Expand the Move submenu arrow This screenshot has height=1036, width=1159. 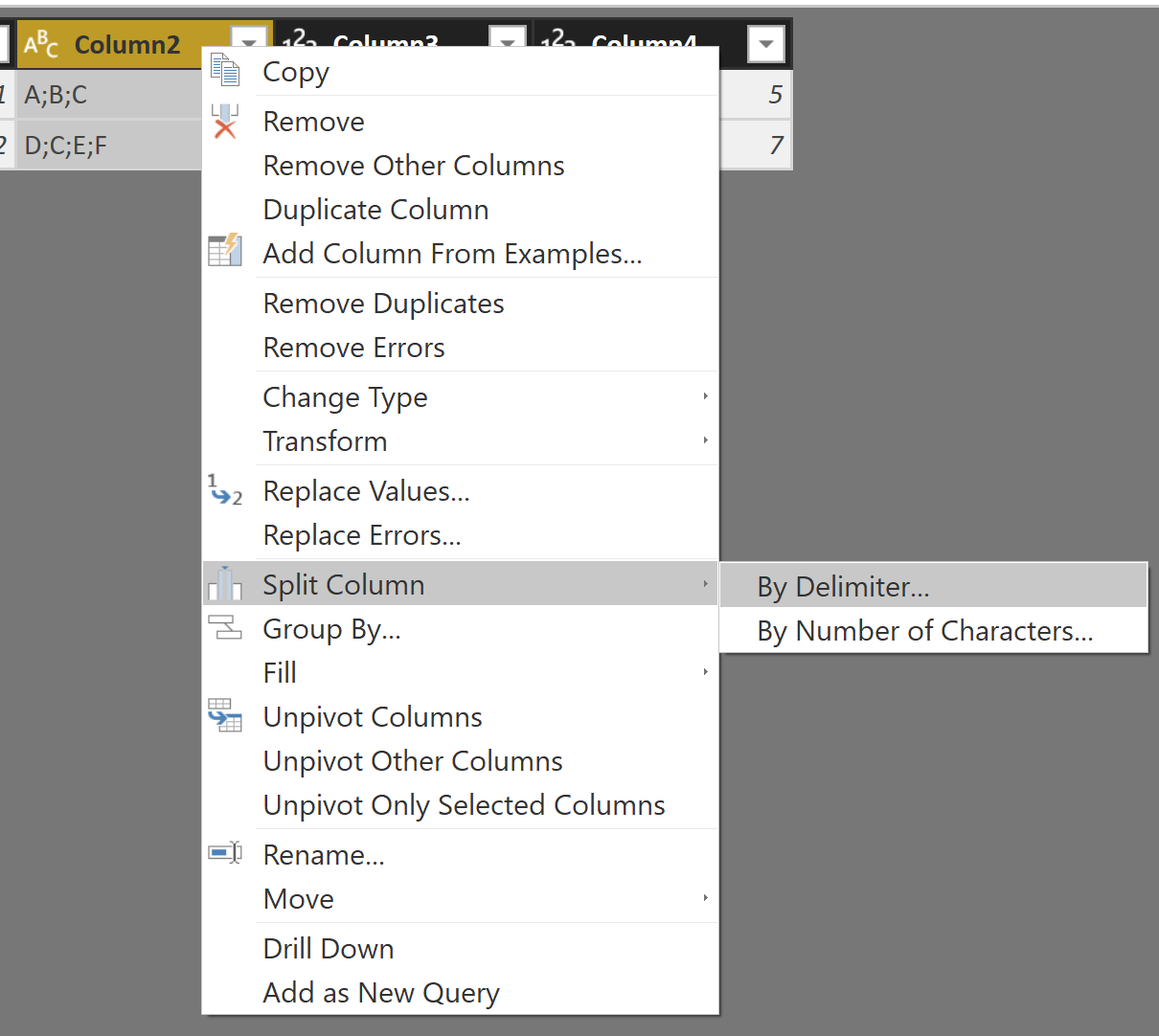pos(705,898)
